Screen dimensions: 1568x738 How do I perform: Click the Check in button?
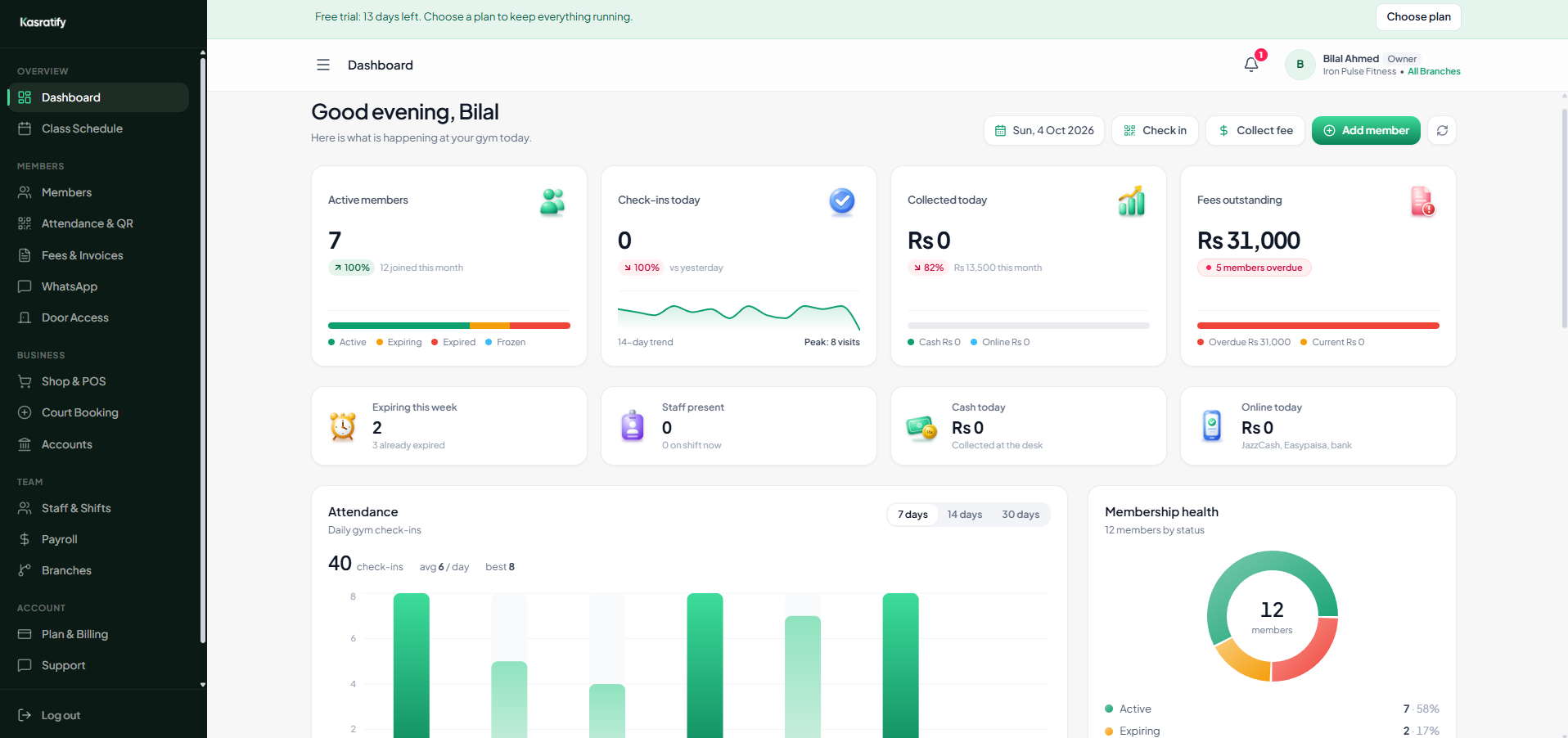[1155, 130]
